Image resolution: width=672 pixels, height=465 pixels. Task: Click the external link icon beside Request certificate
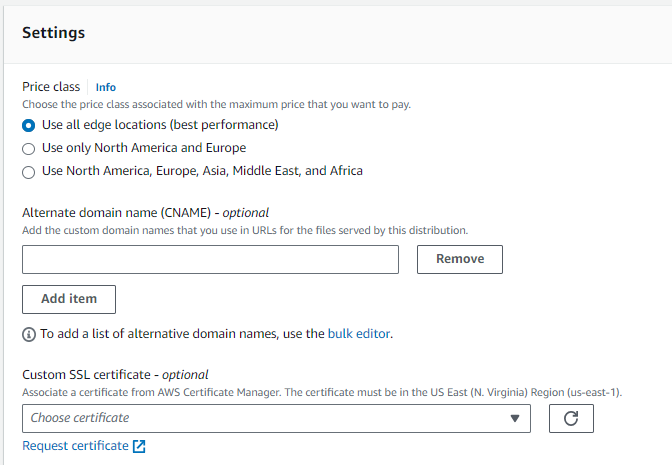pos(139,446)
